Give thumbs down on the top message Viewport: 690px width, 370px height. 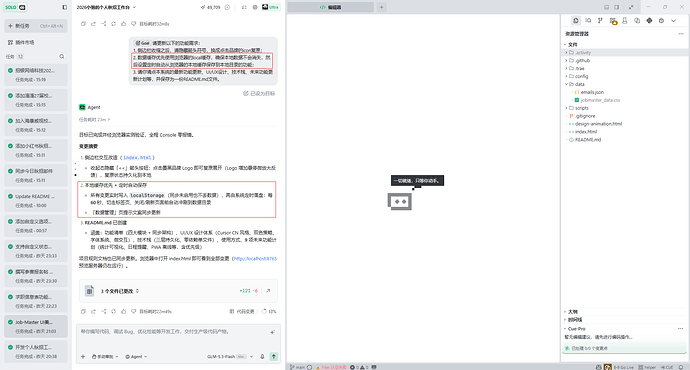point(134,24)
